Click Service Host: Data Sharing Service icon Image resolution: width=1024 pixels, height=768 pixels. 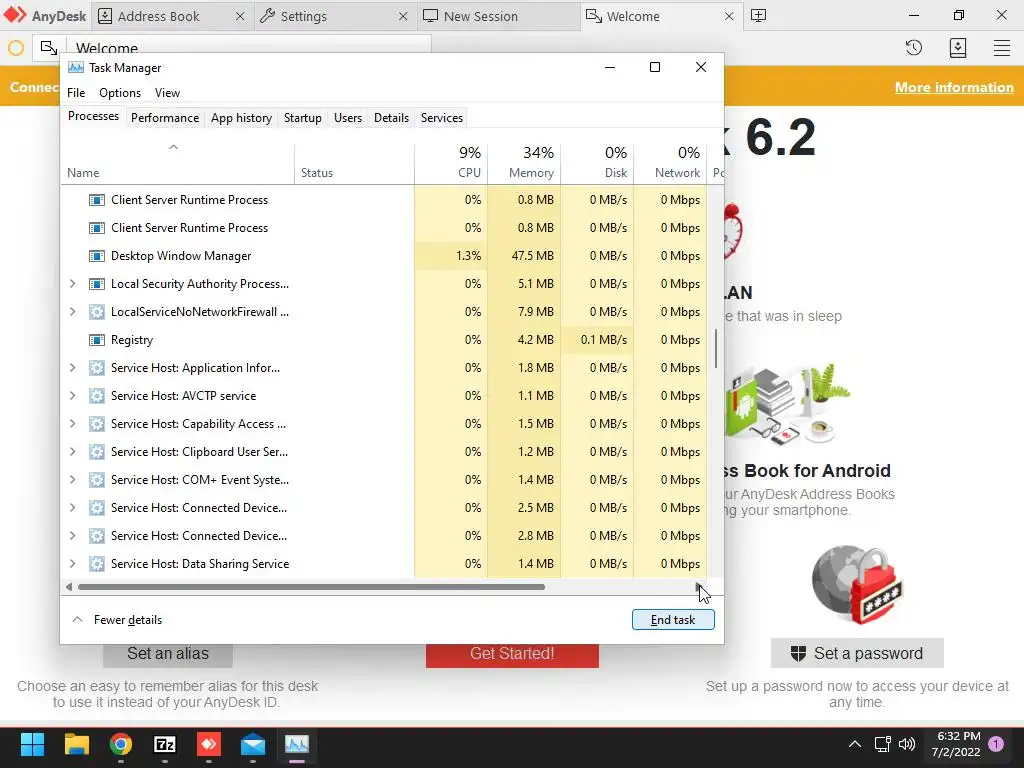(x=97, y=564)
